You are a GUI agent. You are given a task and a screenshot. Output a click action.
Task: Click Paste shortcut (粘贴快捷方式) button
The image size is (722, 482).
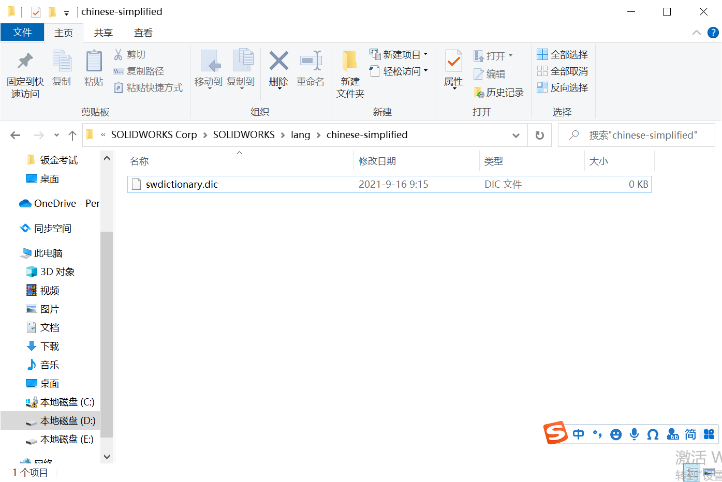tap(148, 87)
